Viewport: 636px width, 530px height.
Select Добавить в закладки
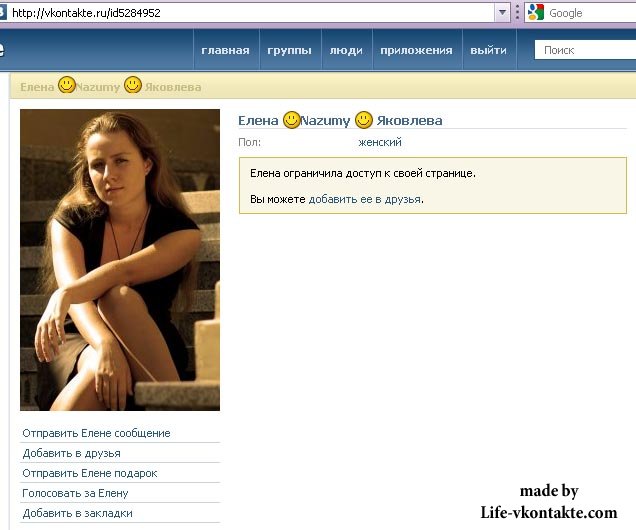coord(77,513)
